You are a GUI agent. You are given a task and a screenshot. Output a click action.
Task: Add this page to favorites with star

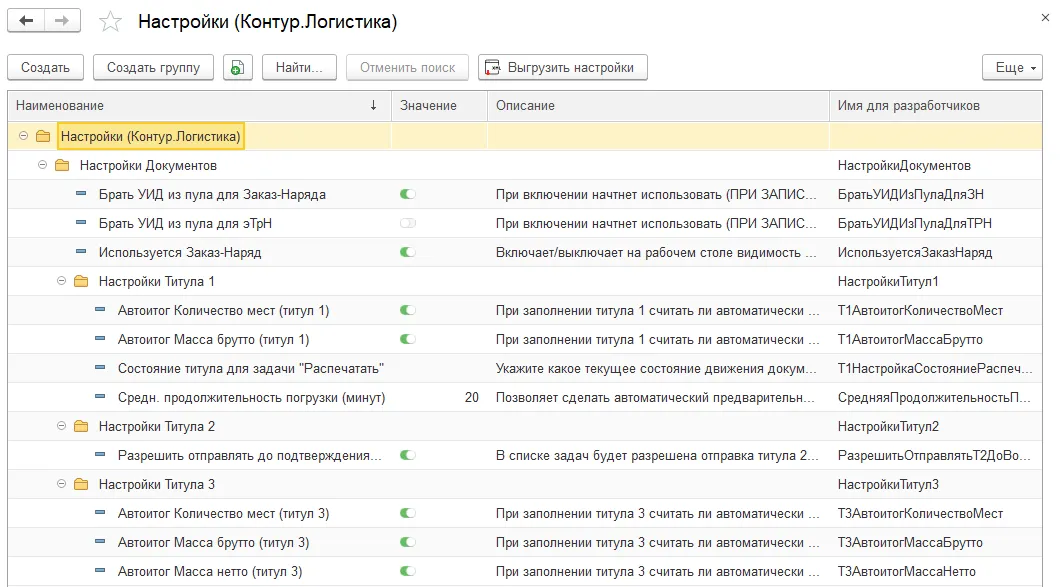(110, 22)
